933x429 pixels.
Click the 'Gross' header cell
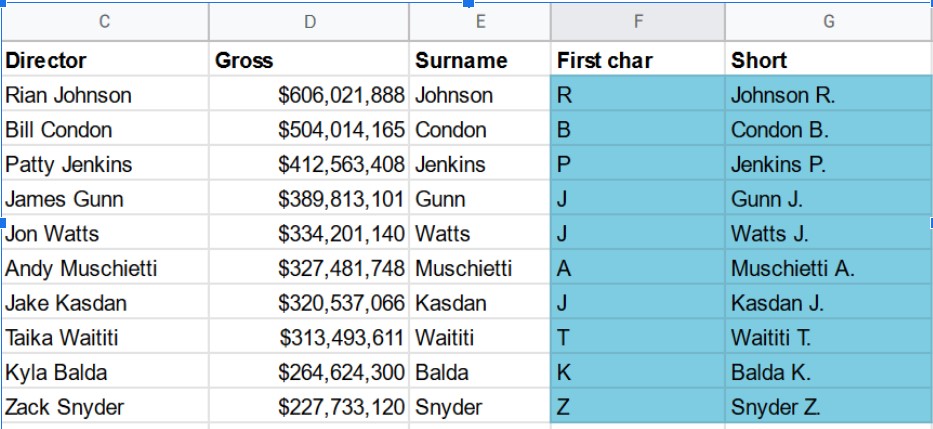309,60
